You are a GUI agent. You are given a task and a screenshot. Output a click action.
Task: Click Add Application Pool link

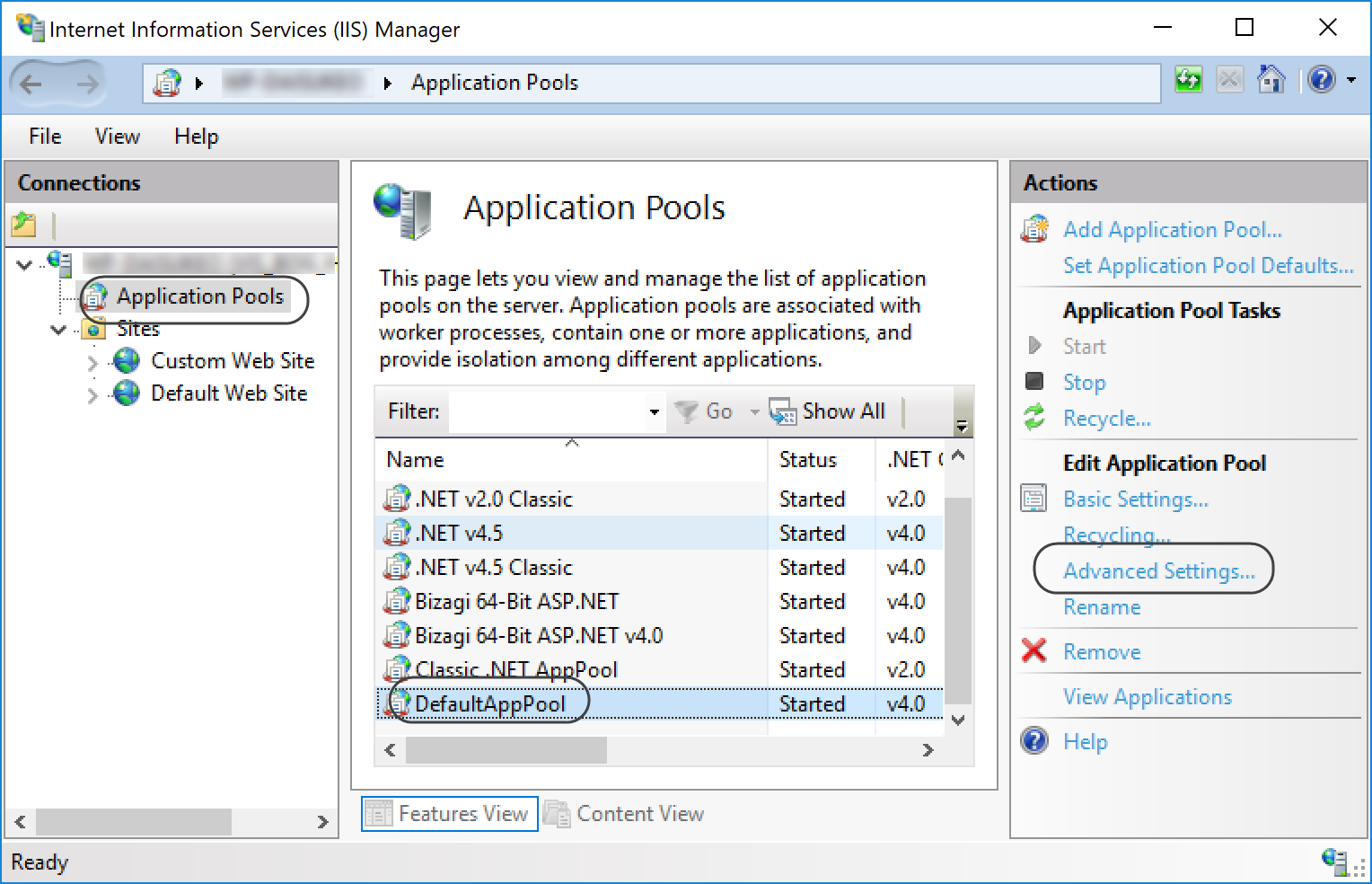[x=1173, y=230]
